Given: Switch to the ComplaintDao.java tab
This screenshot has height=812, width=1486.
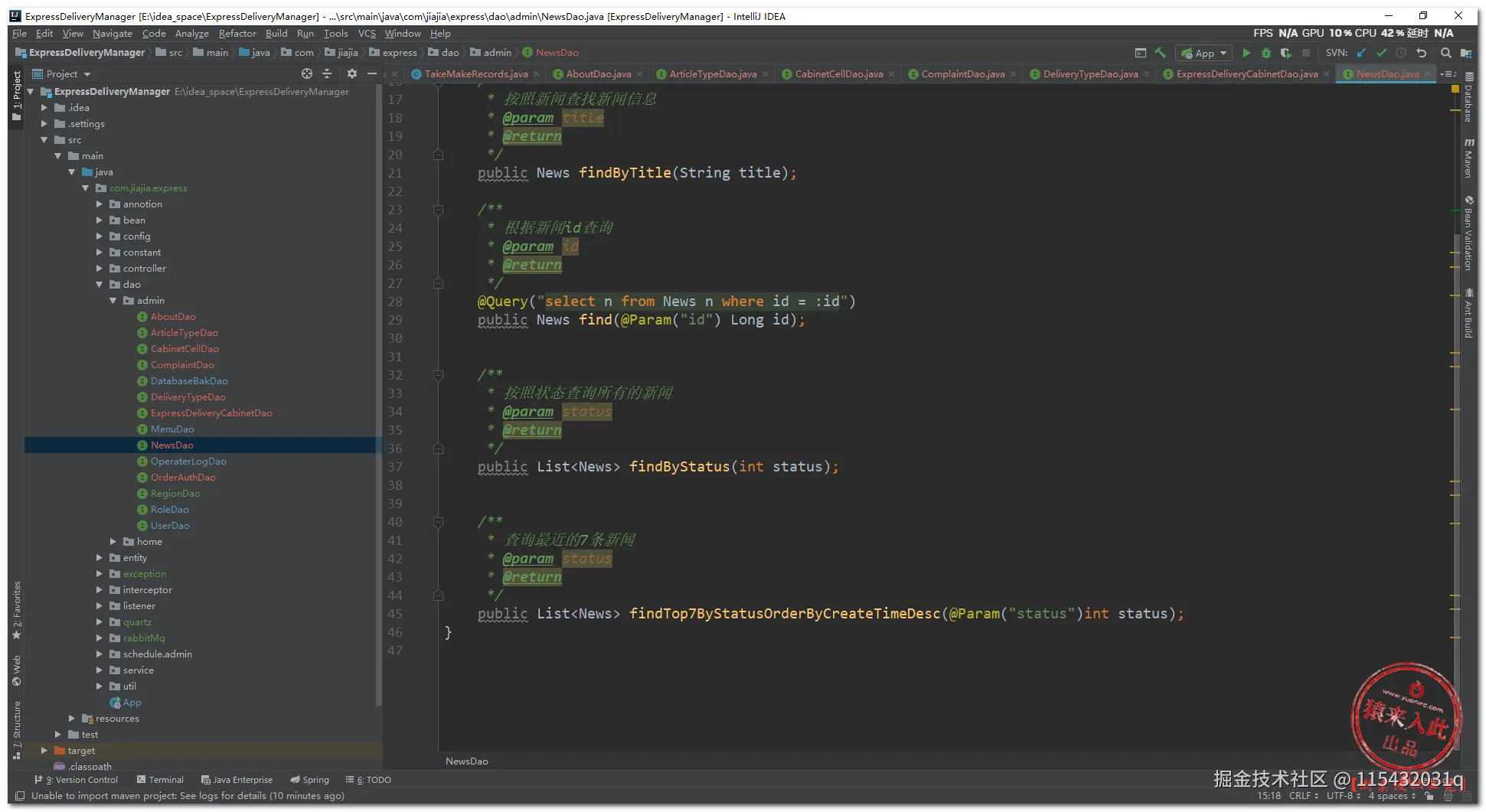Looking at the screenshot, I should pyautogui.click(x=962, y=74).
